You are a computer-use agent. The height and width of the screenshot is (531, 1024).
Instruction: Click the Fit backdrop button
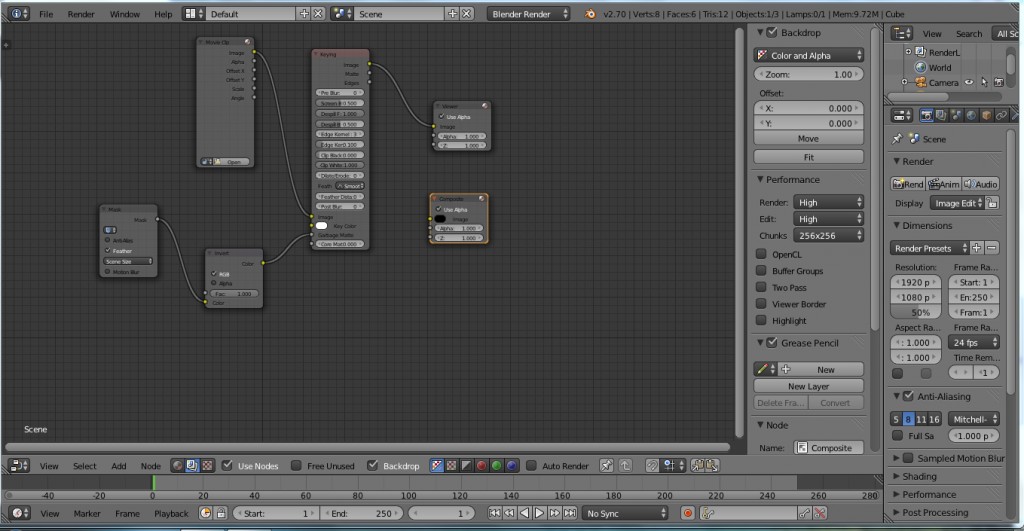click(x=808, y=157)
